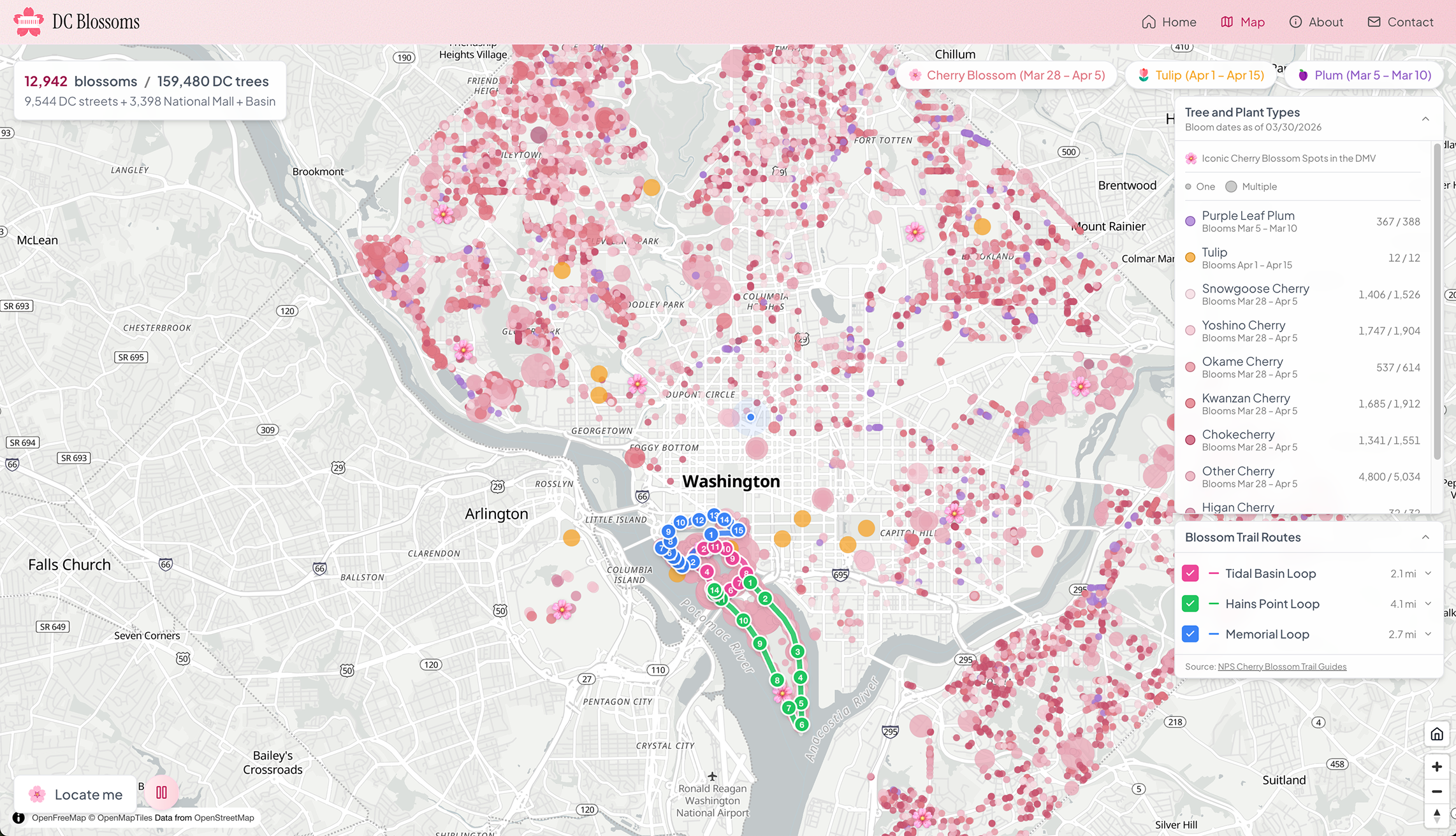Screen dimensions: 1456x836
Task: Click green Hains Point marker 6
Action: [x=802, y=724]
